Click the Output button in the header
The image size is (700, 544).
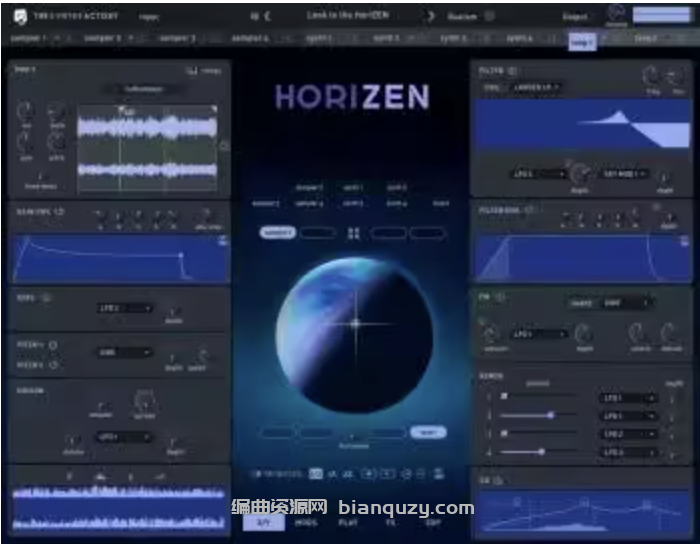(x=575, y=16)
